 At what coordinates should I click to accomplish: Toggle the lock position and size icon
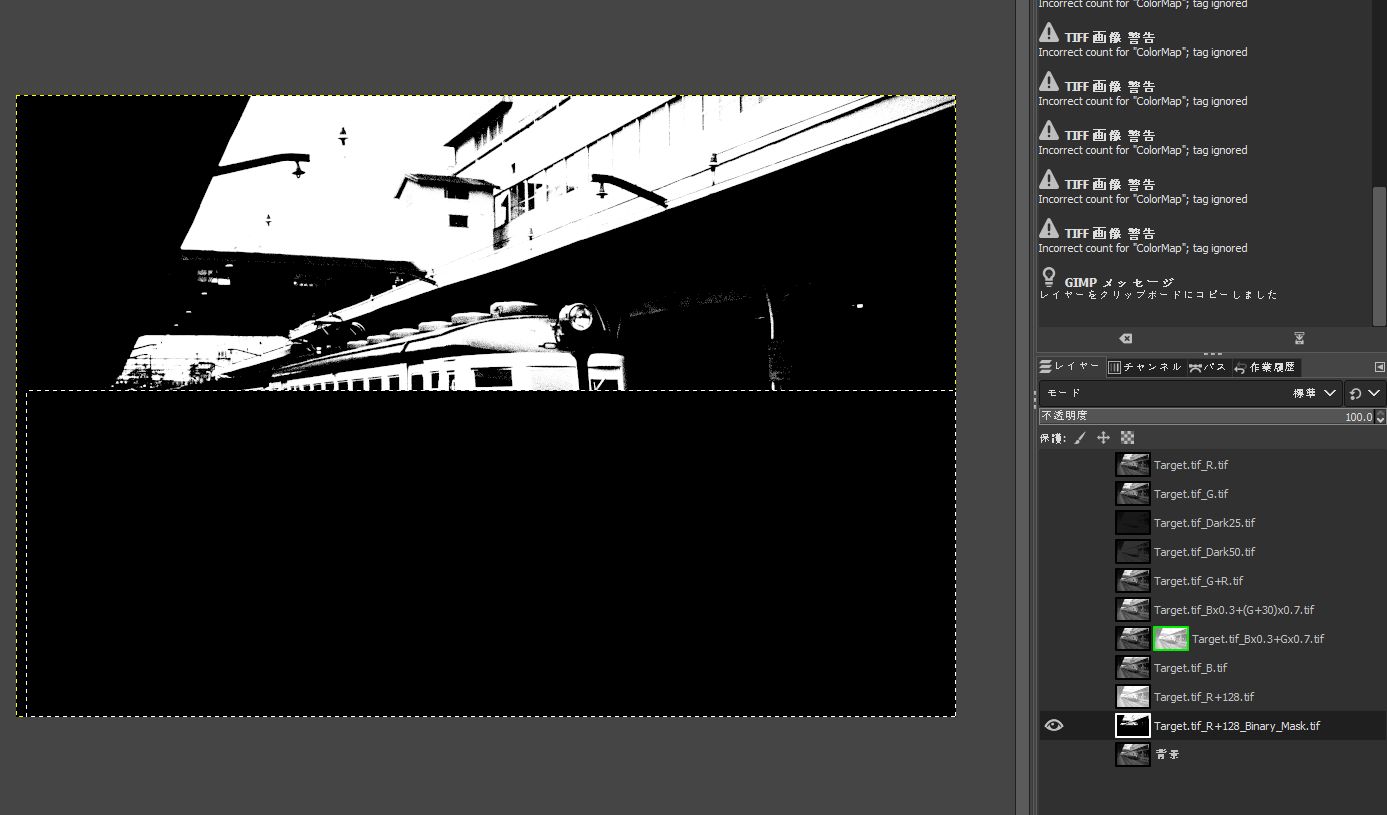[x=1104, y=438]
